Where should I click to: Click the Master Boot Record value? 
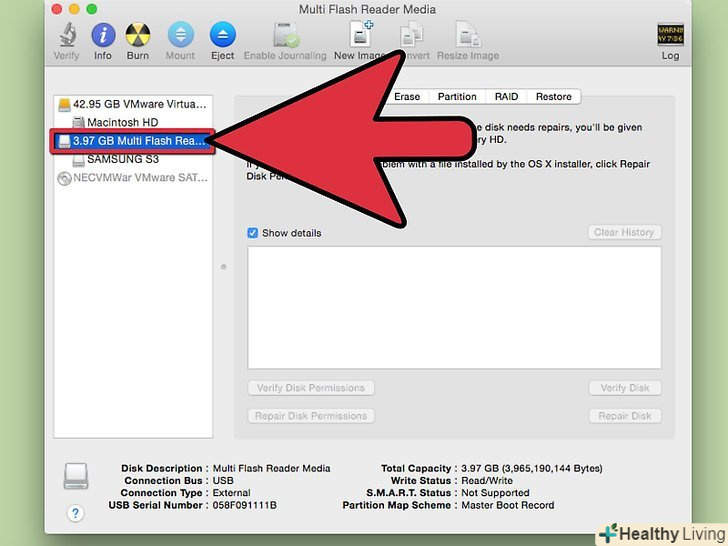click(507, 505)
